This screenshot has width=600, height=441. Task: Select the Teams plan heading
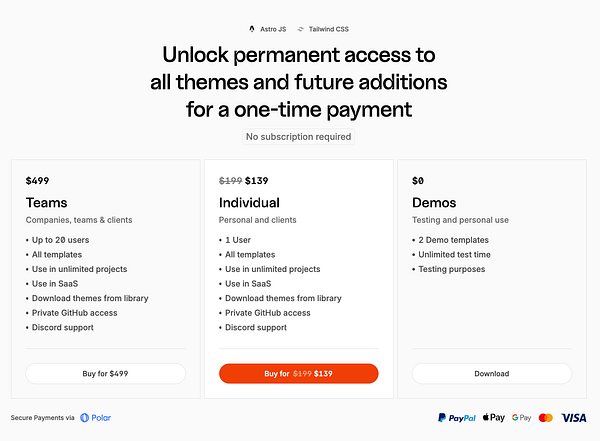pos(45,202)
